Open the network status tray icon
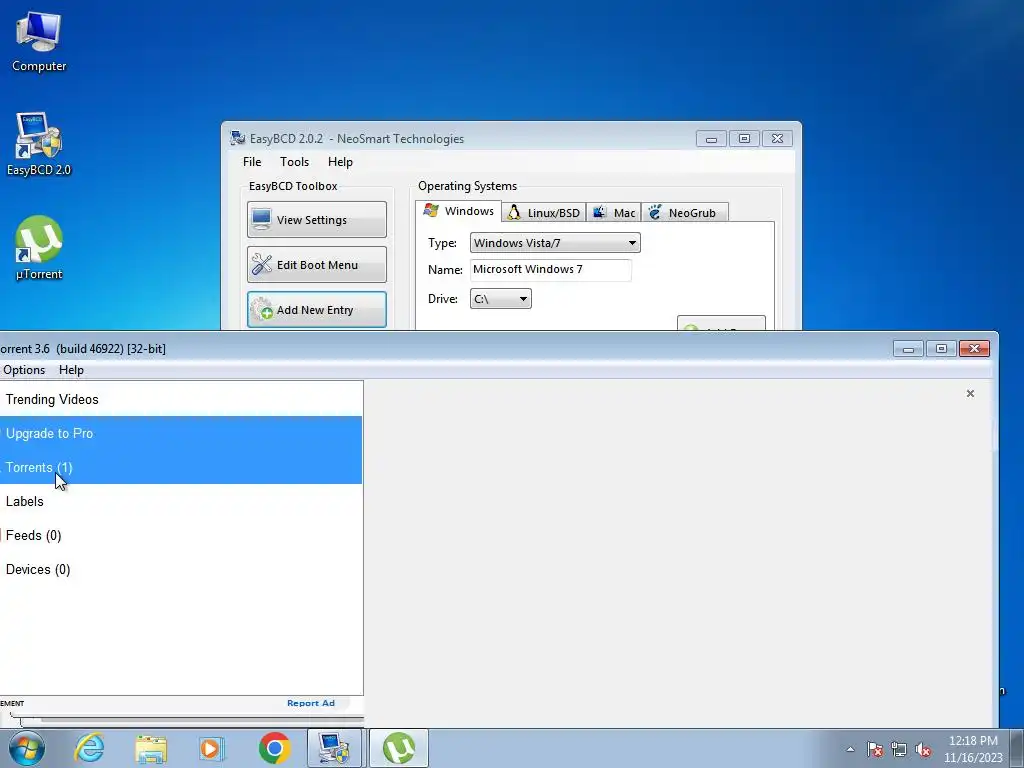1024x768 pixels. [x=899, y=749]
